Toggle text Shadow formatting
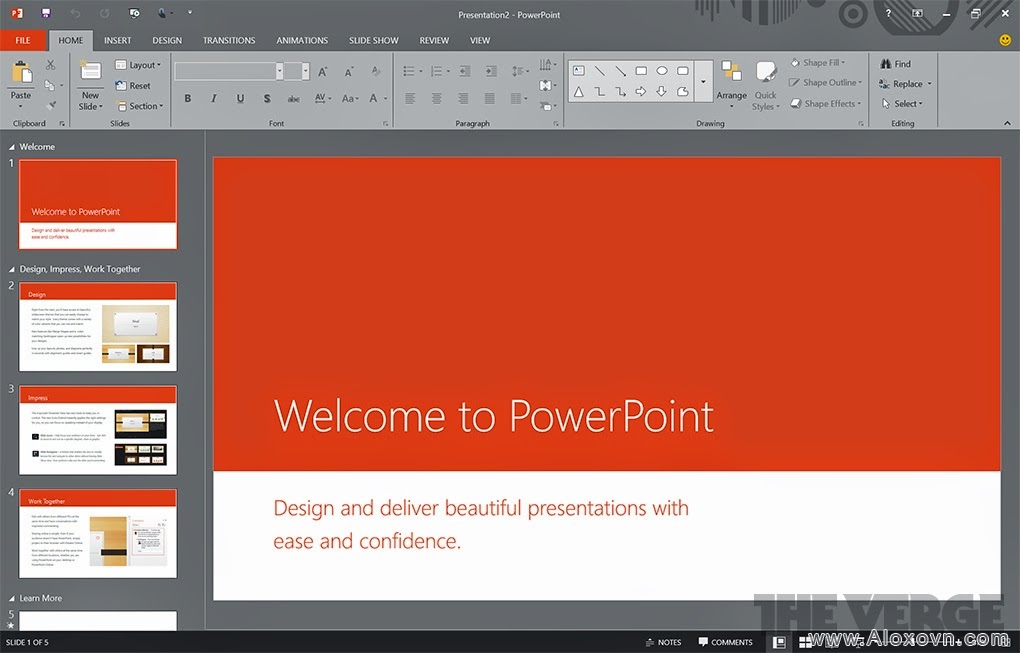Viewport: 1020px width, 653px height. pyautogui.click(x=267, y=98)
